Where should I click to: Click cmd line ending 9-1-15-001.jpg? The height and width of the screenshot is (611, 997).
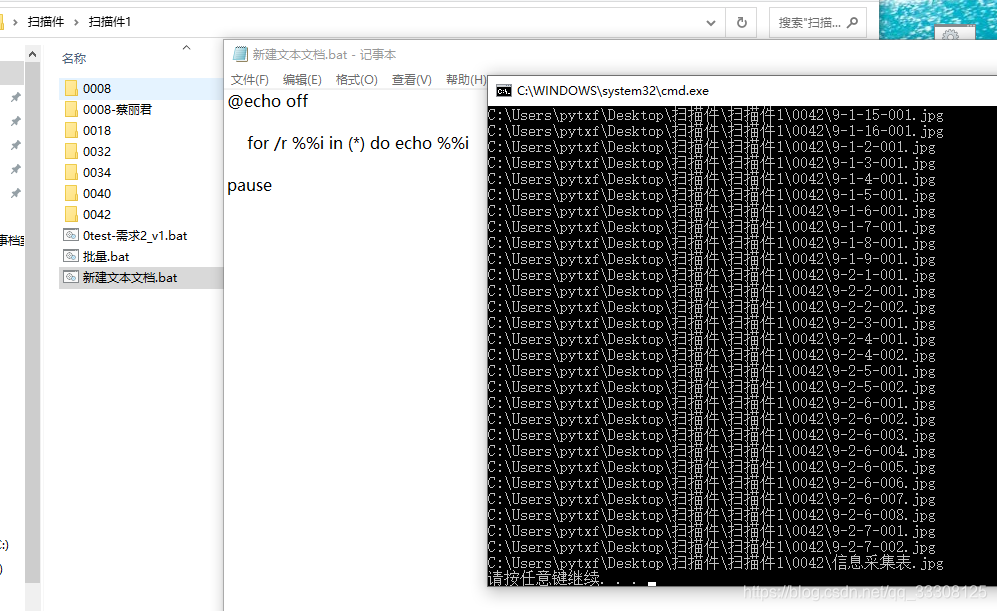(x=715, y=115)
